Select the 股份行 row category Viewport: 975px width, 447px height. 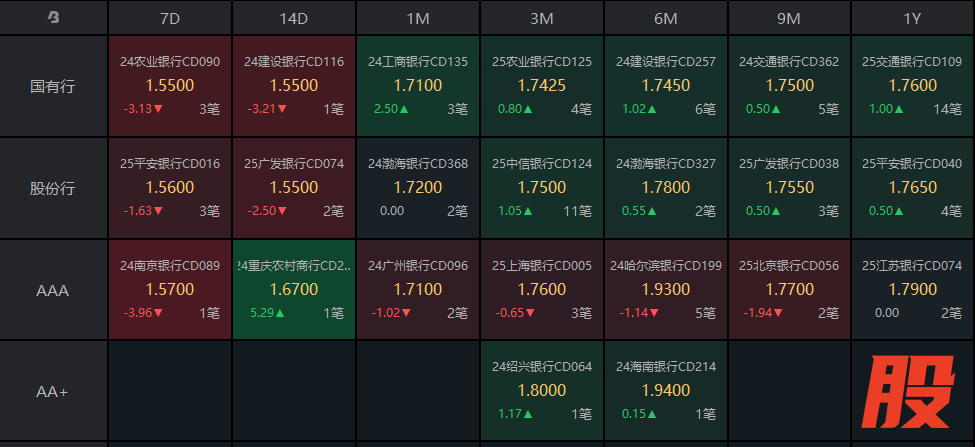point(53,188)
